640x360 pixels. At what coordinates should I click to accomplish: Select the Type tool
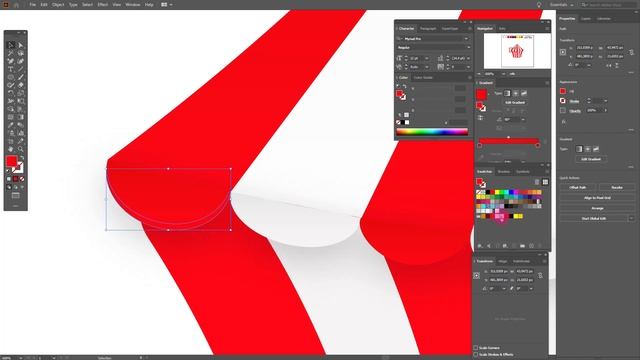coord(11,69)
